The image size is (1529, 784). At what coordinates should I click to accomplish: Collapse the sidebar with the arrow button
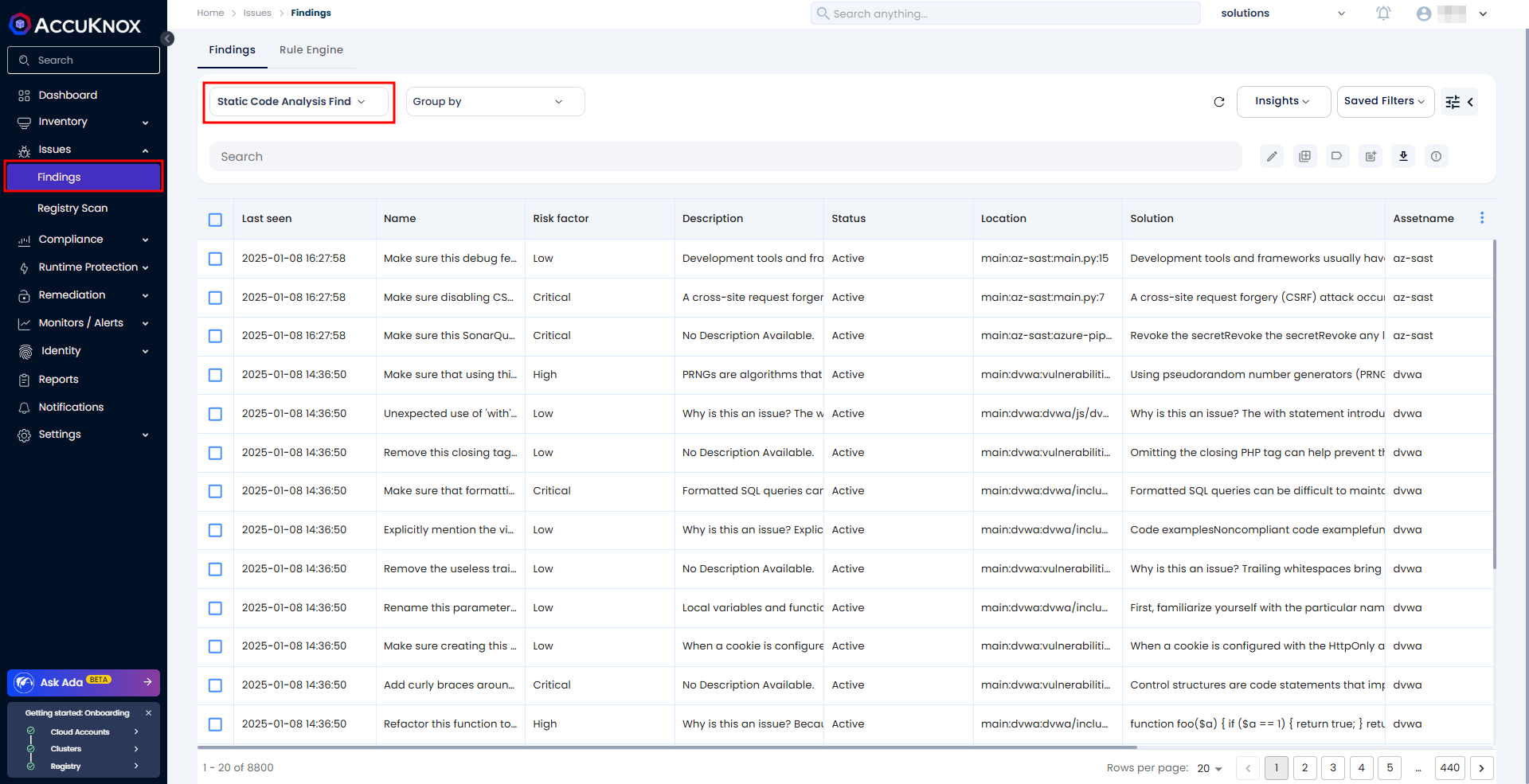point(167,38)
